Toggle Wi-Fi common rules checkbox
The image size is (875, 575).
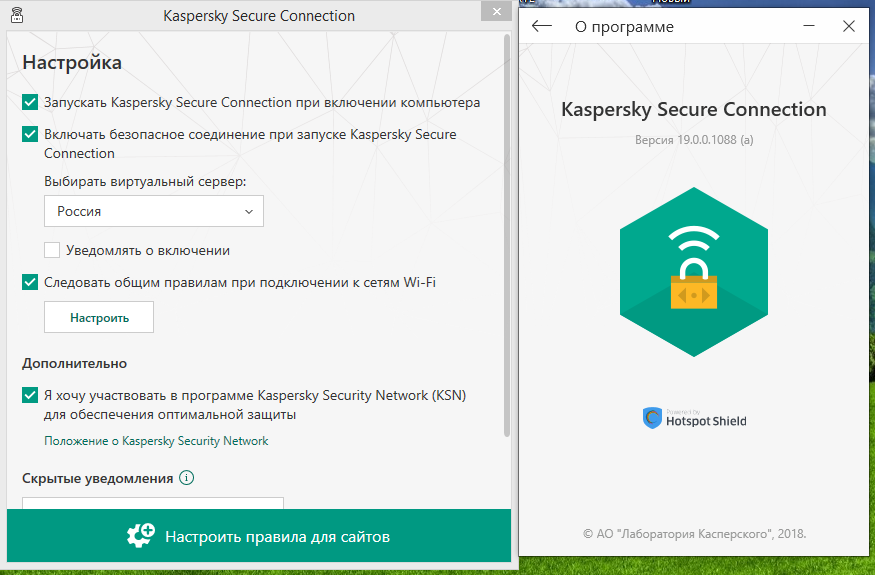[30, 282]
